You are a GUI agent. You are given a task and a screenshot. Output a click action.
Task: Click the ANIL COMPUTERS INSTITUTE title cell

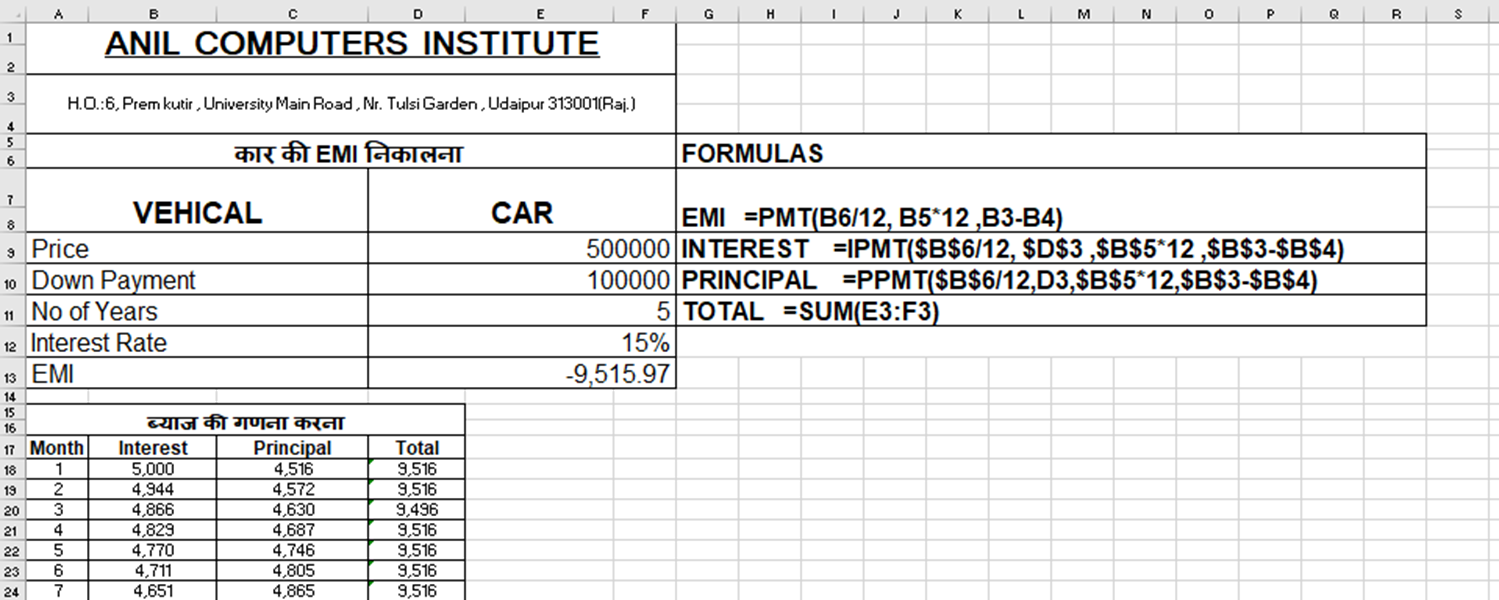pos(351,45)
